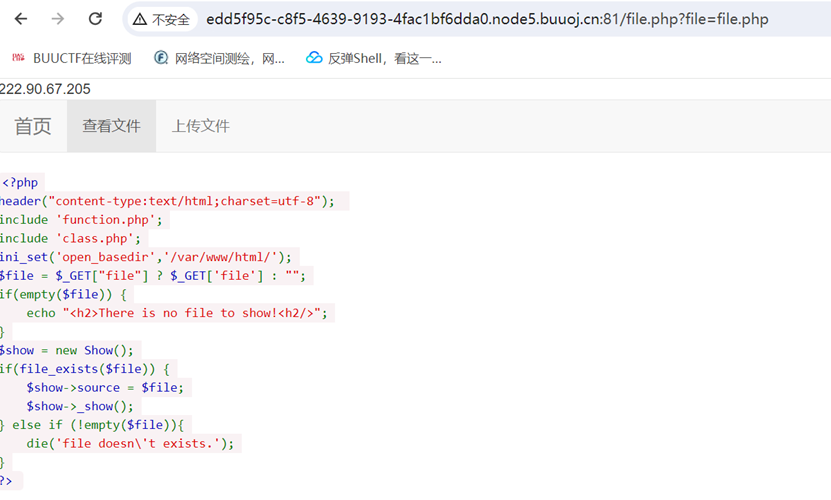
Task: Reload the current page
Action: pyautogui.click(x=95, y=19)
